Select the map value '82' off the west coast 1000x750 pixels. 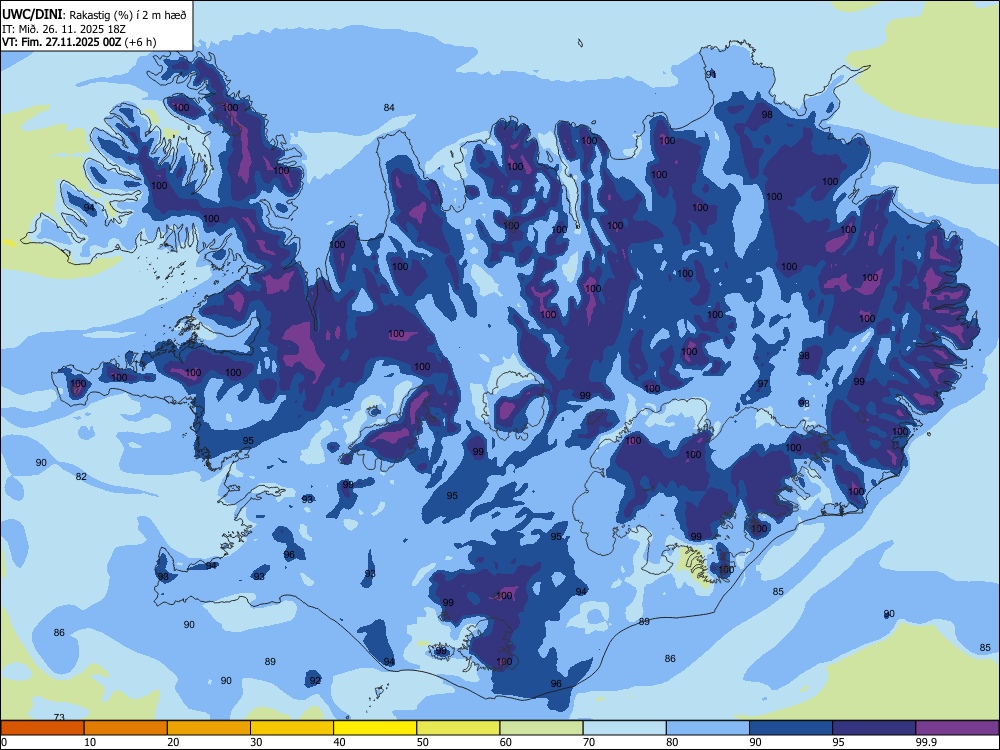[x=81, y=477]
